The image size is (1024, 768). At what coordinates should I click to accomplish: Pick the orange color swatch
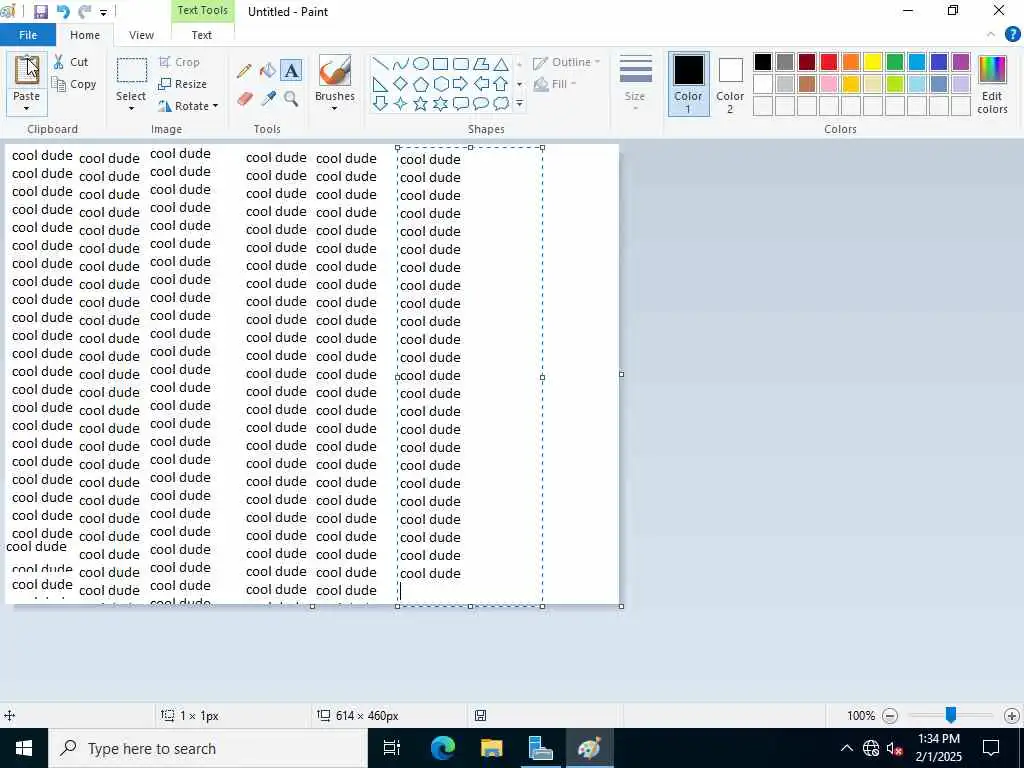(x=851, y=62)
